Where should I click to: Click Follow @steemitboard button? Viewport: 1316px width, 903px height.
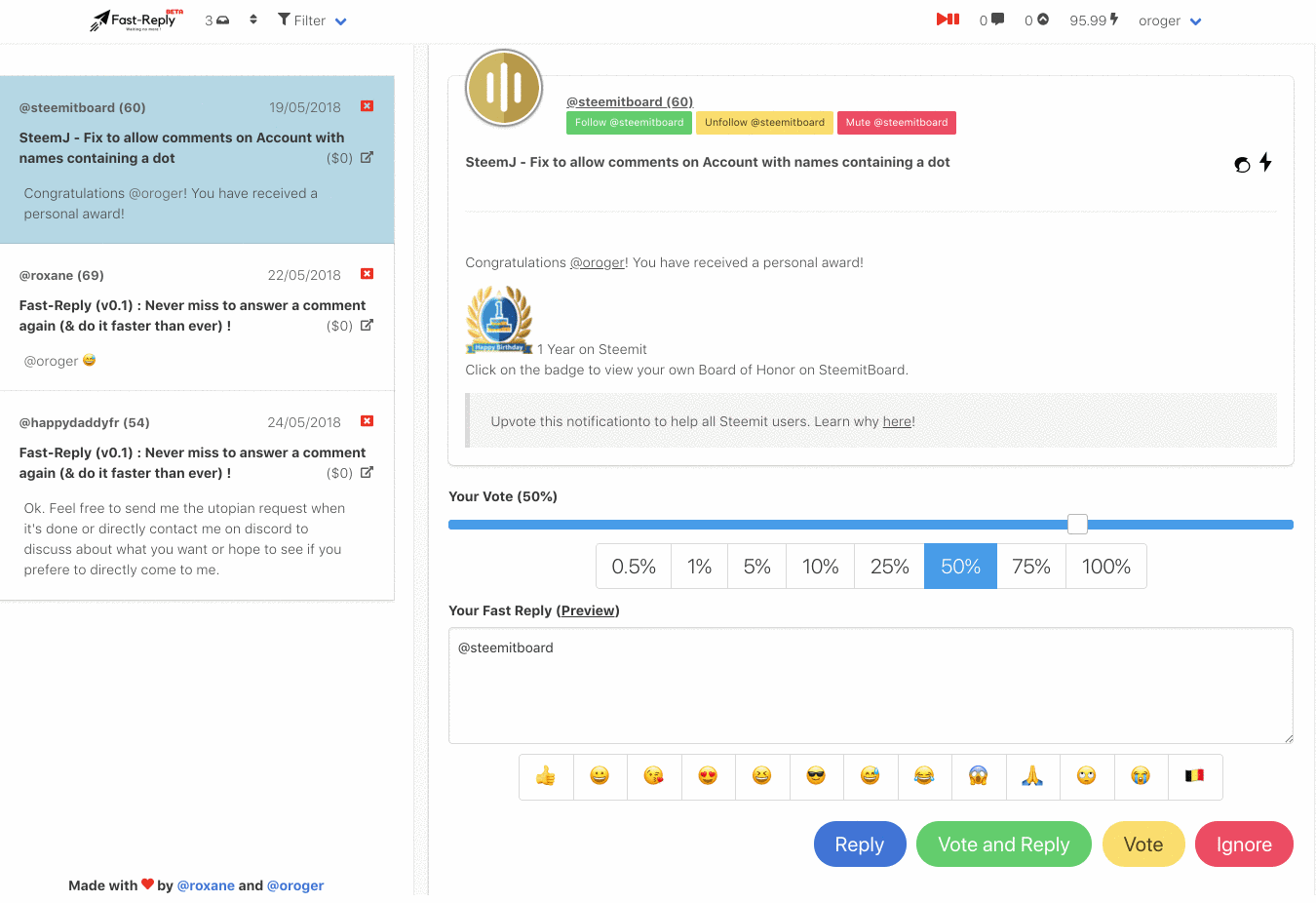[x=629, y=123]
